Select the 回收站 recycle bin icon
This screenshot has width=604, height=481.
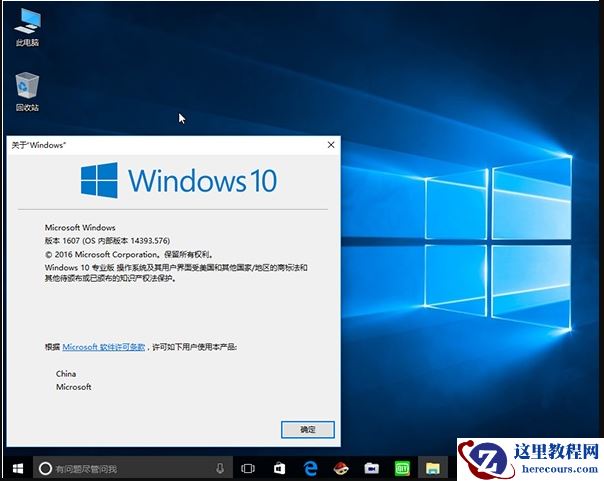point(27,92)
